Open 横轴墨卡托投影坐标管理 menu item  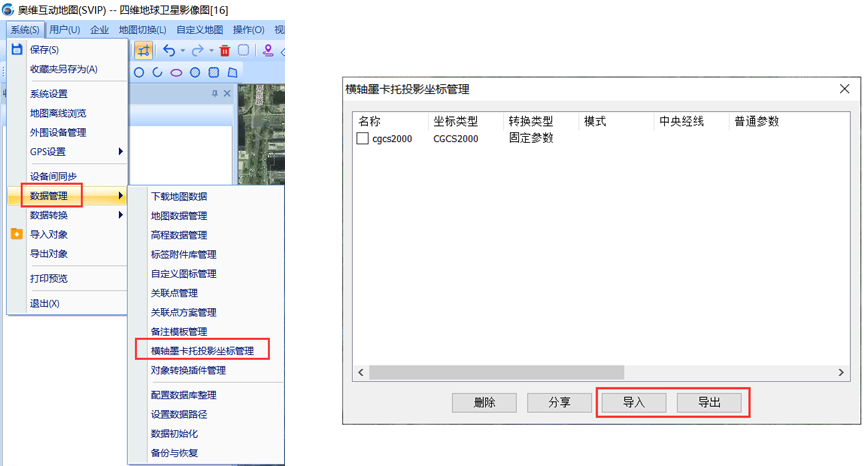[x=202, y=351]
